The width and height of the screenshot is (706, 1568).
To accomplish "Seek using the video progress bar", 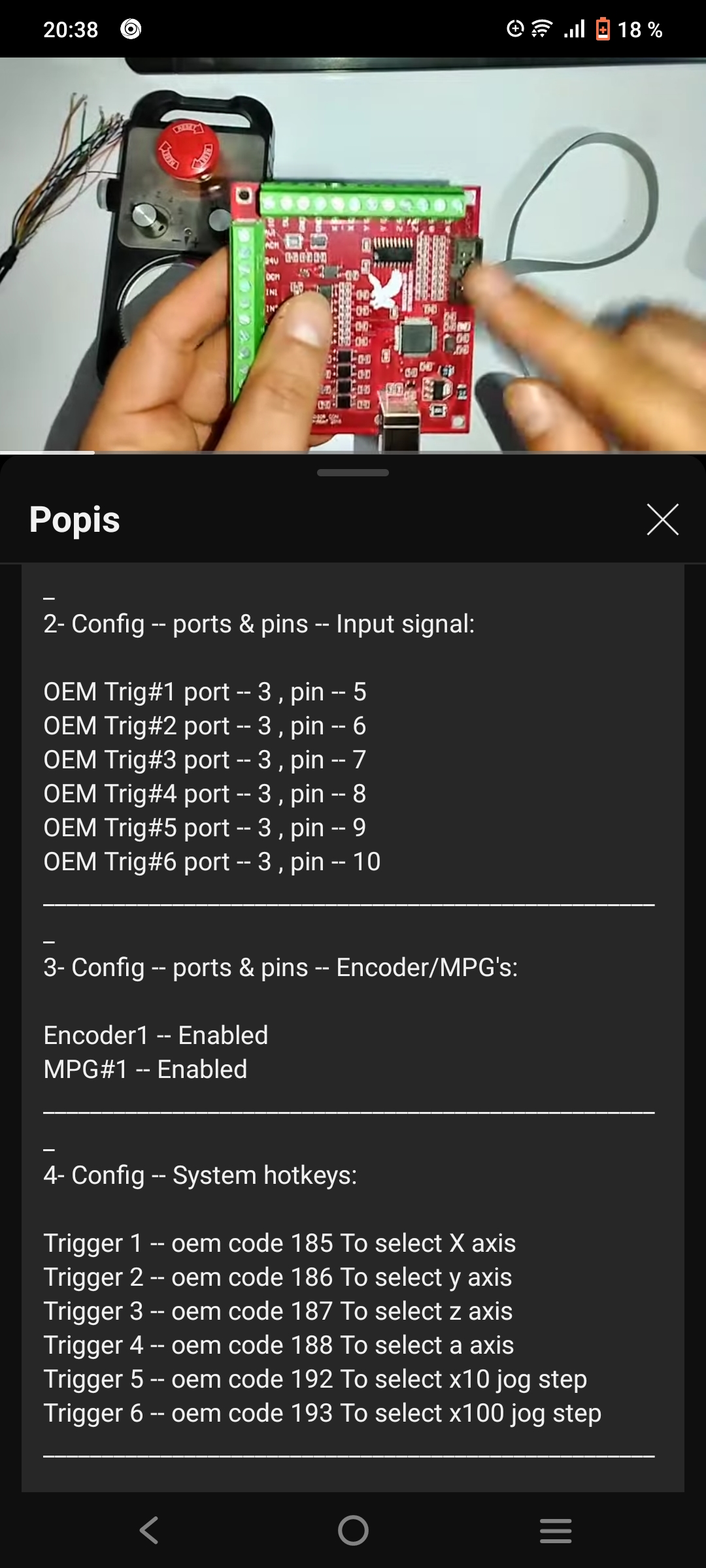I will 353,451.
